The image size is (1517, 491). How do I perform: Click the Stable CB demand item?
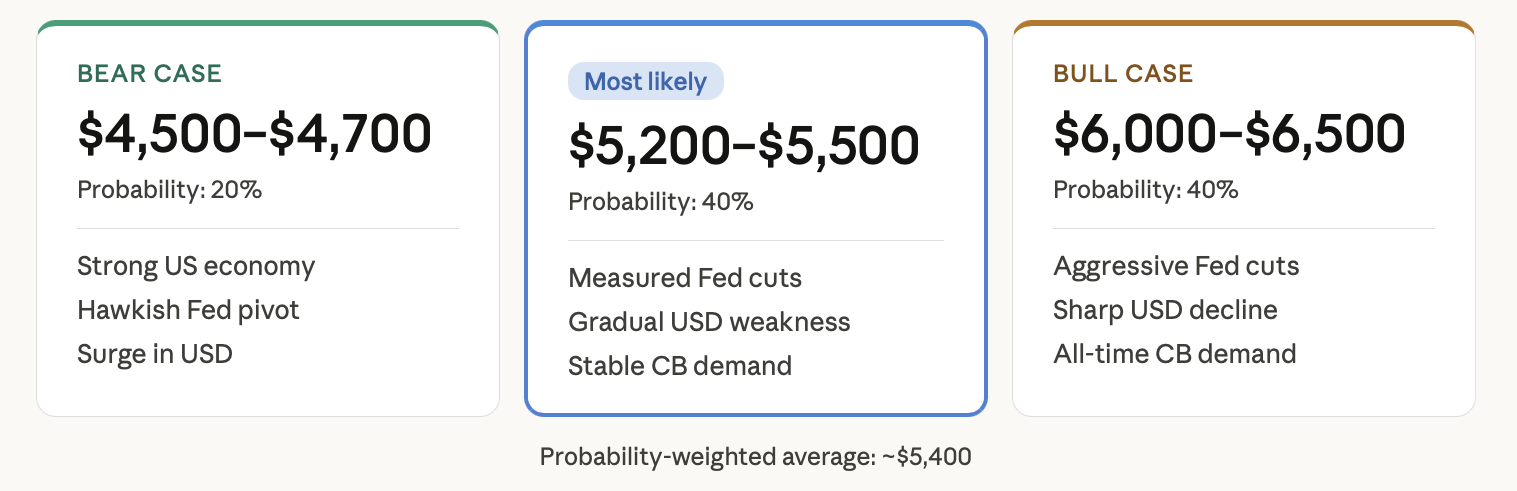click(680, 365)
